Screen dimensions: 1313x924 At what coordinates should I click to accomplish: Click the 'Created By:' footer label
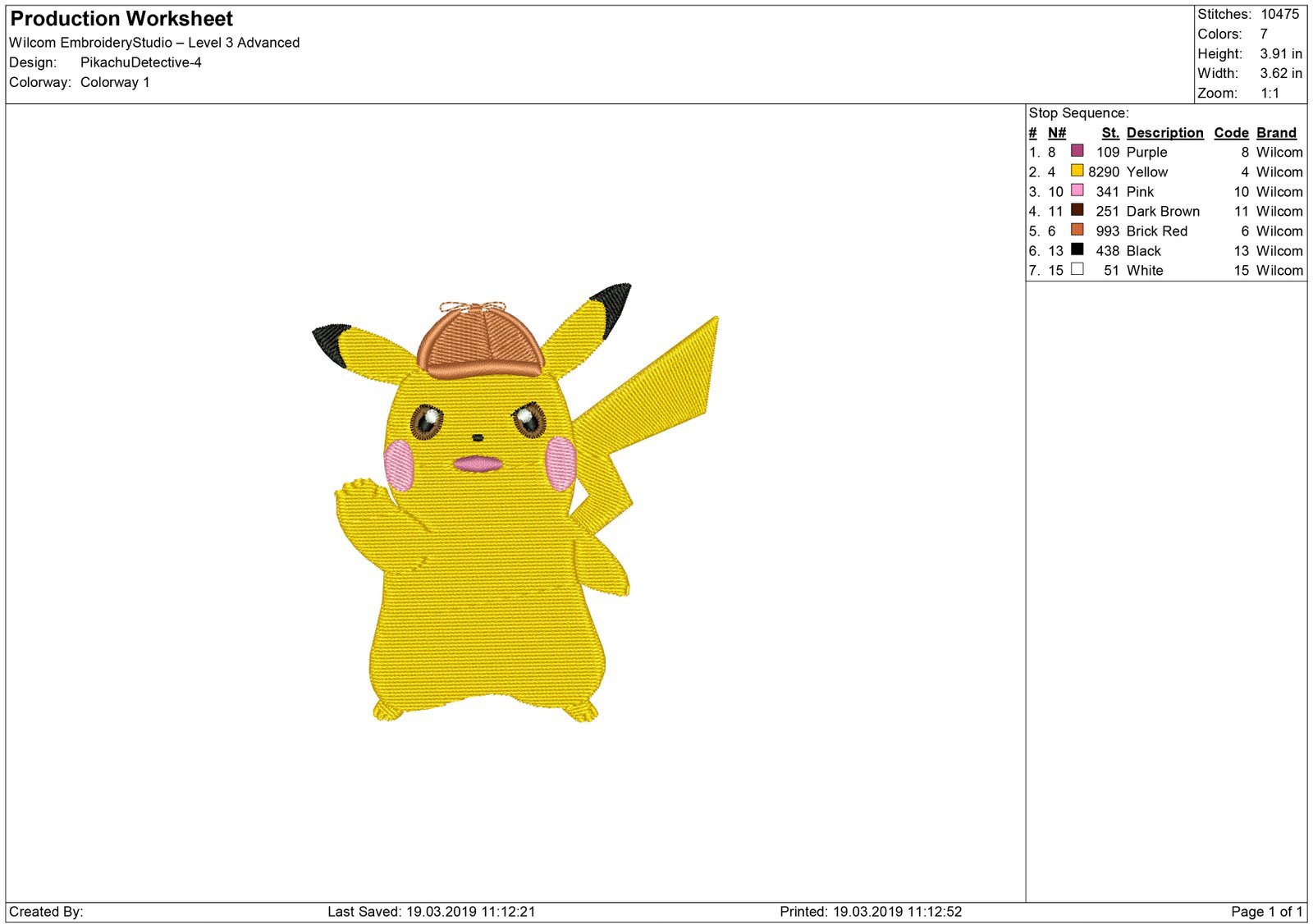tap(46, 912)
